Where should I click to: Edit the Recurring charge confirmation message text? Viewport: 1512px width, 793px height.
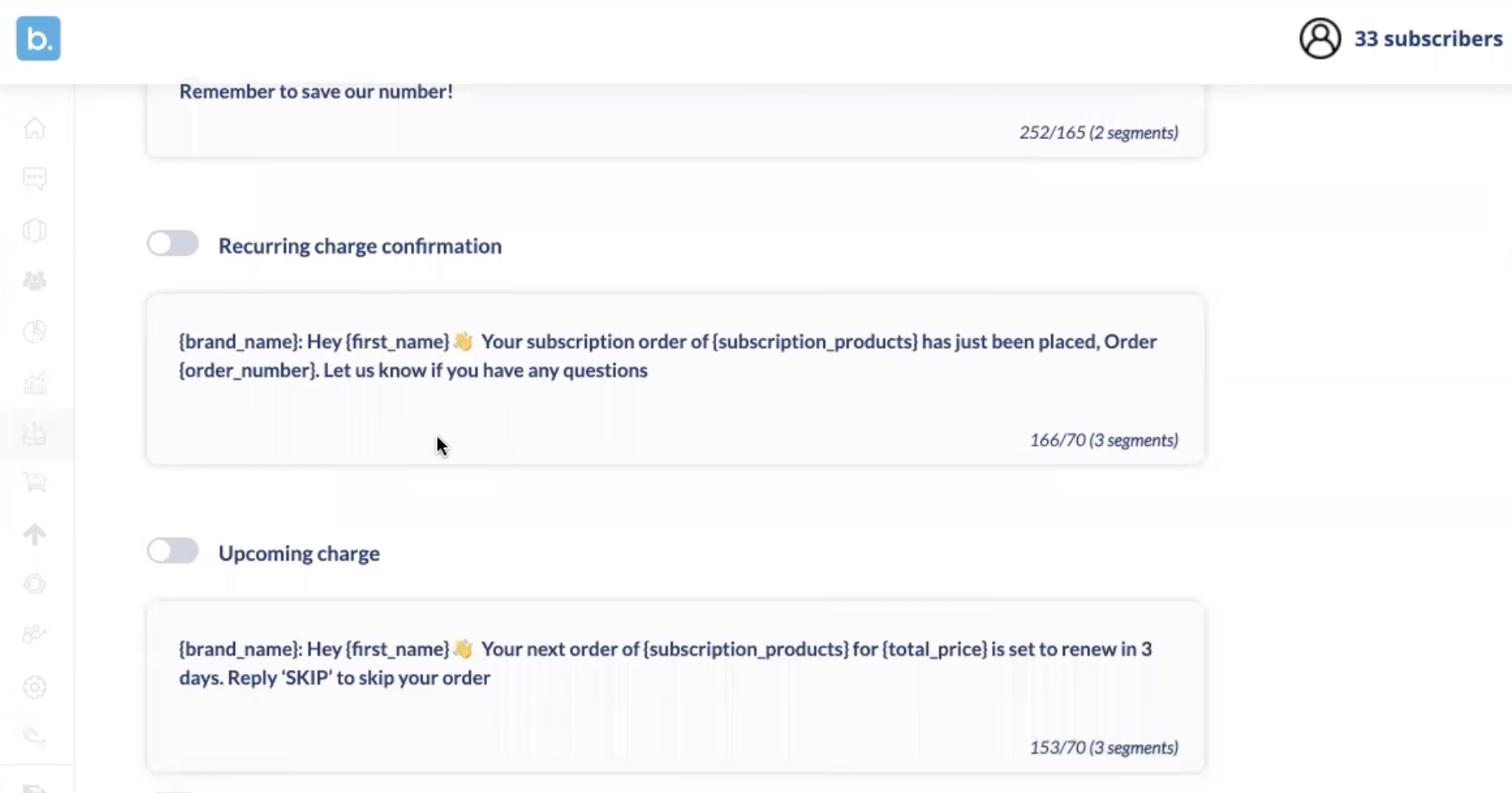click(675, 379)
